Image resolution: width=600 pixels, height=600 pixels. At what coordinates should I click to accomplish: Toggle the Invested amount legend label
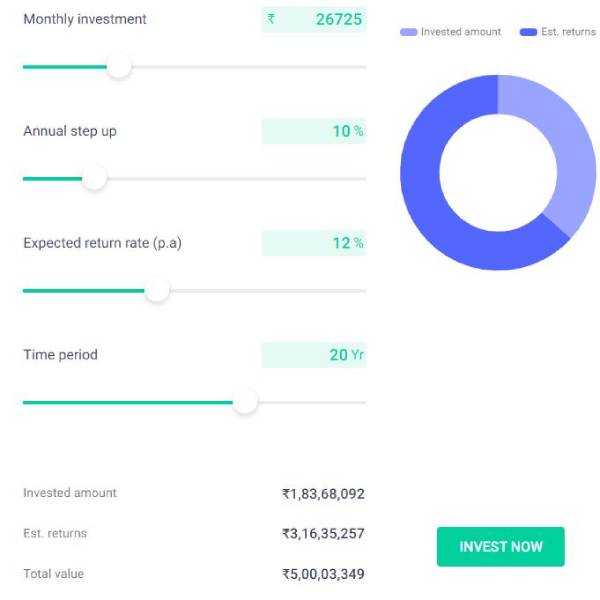click(x=460, y=32)
